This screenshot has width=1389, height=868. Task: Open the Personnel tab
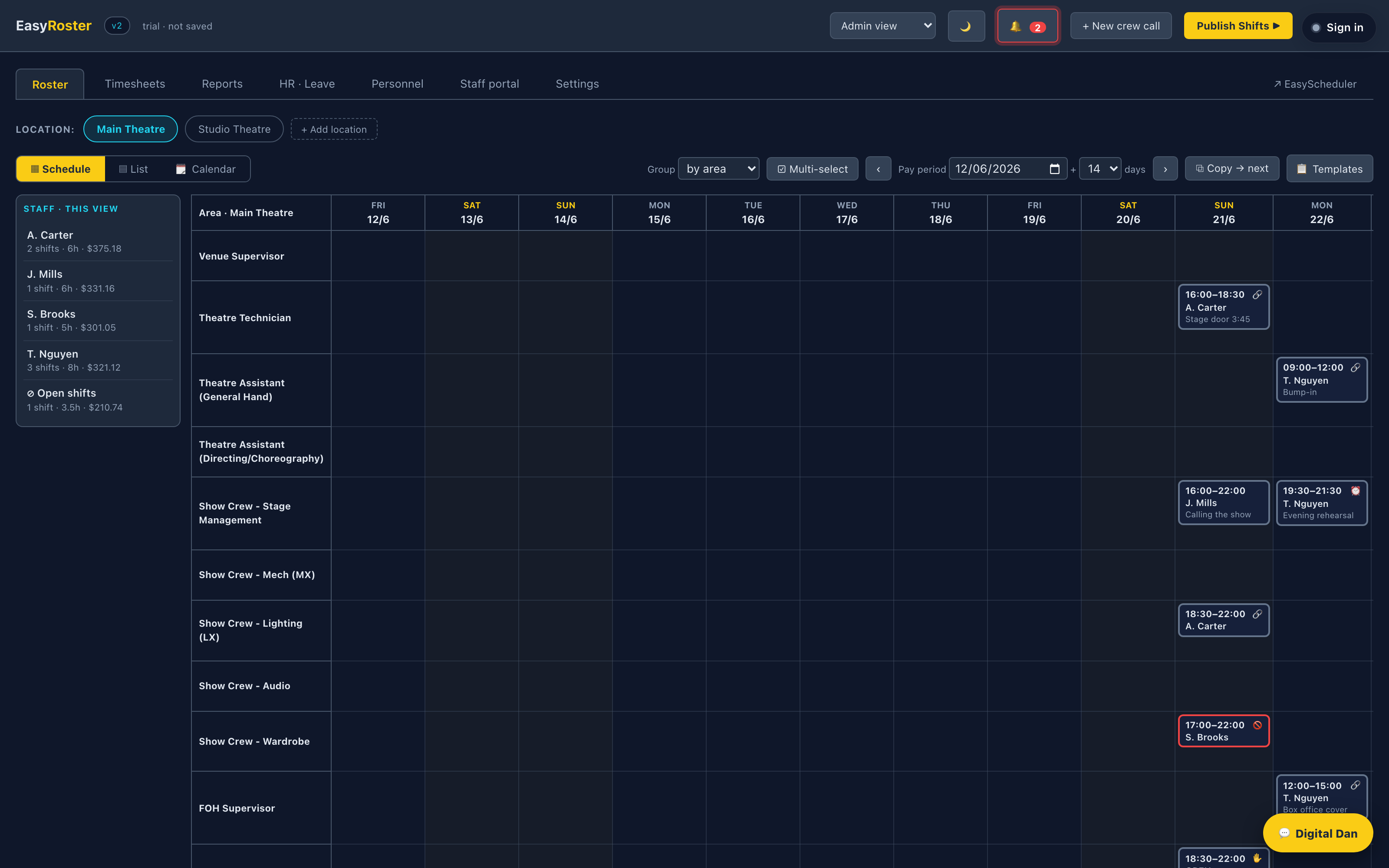(x=397, y=84)
